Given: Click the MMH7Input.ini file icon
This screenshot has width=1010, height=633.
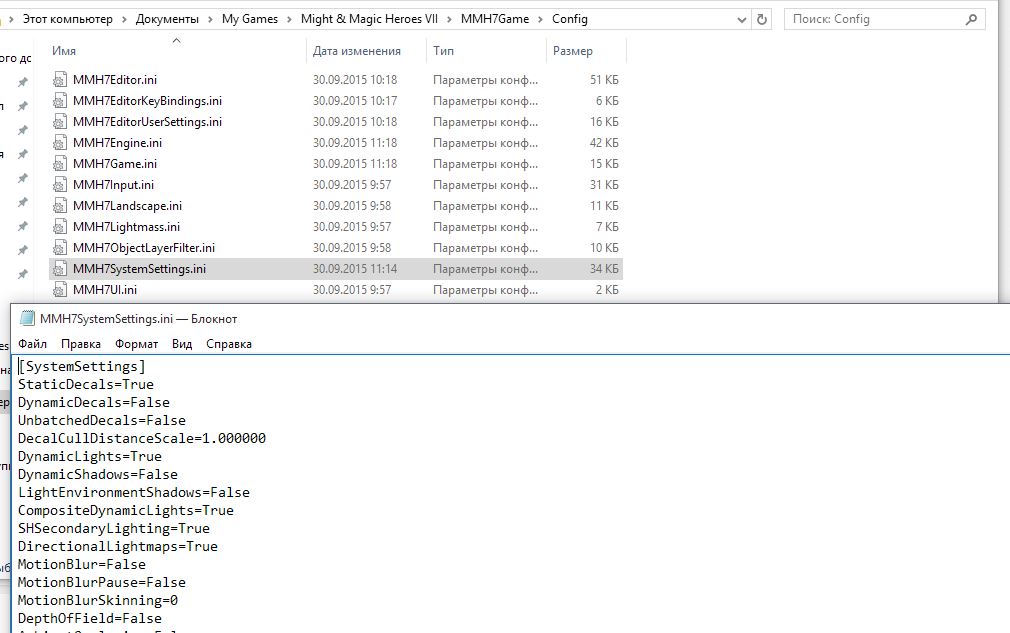Looking at the screenshot, I should pyautogui.click(x=59, y=185).
